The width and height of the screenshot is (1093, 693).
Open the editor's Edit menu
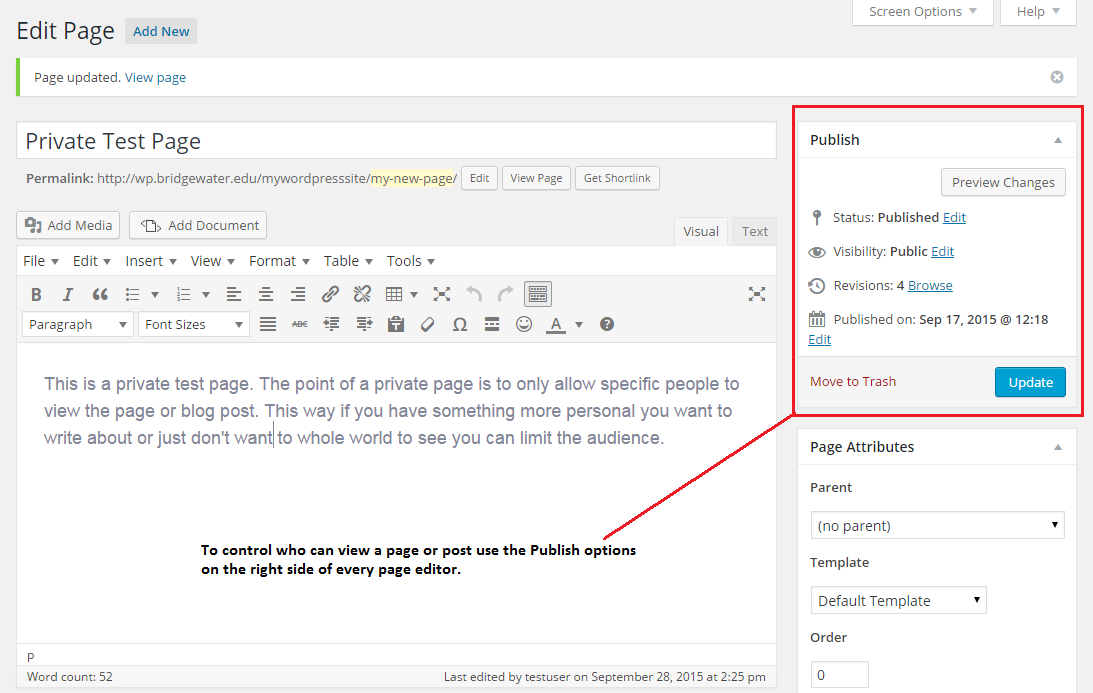[x=91, y=261]
